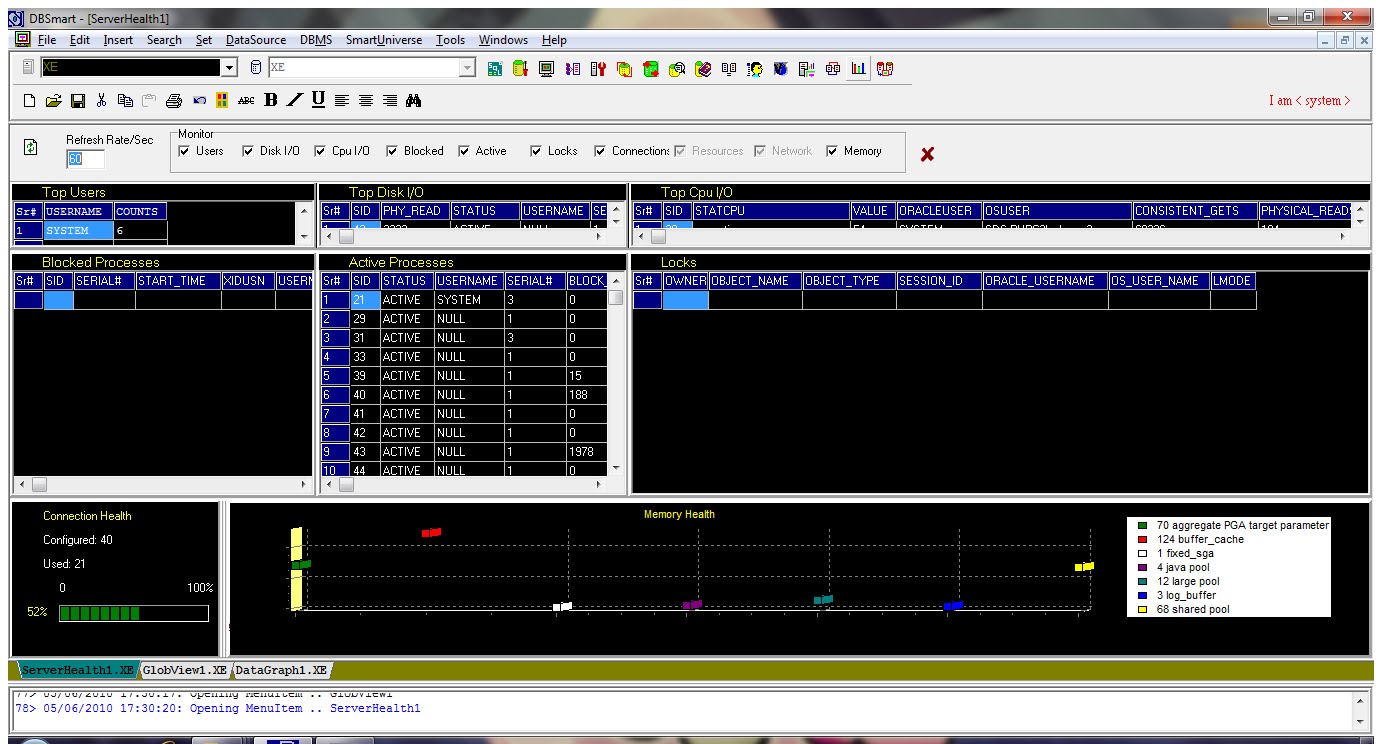
Task: Open the File menu
Action: pyautogui.click(x=47, y=40)
